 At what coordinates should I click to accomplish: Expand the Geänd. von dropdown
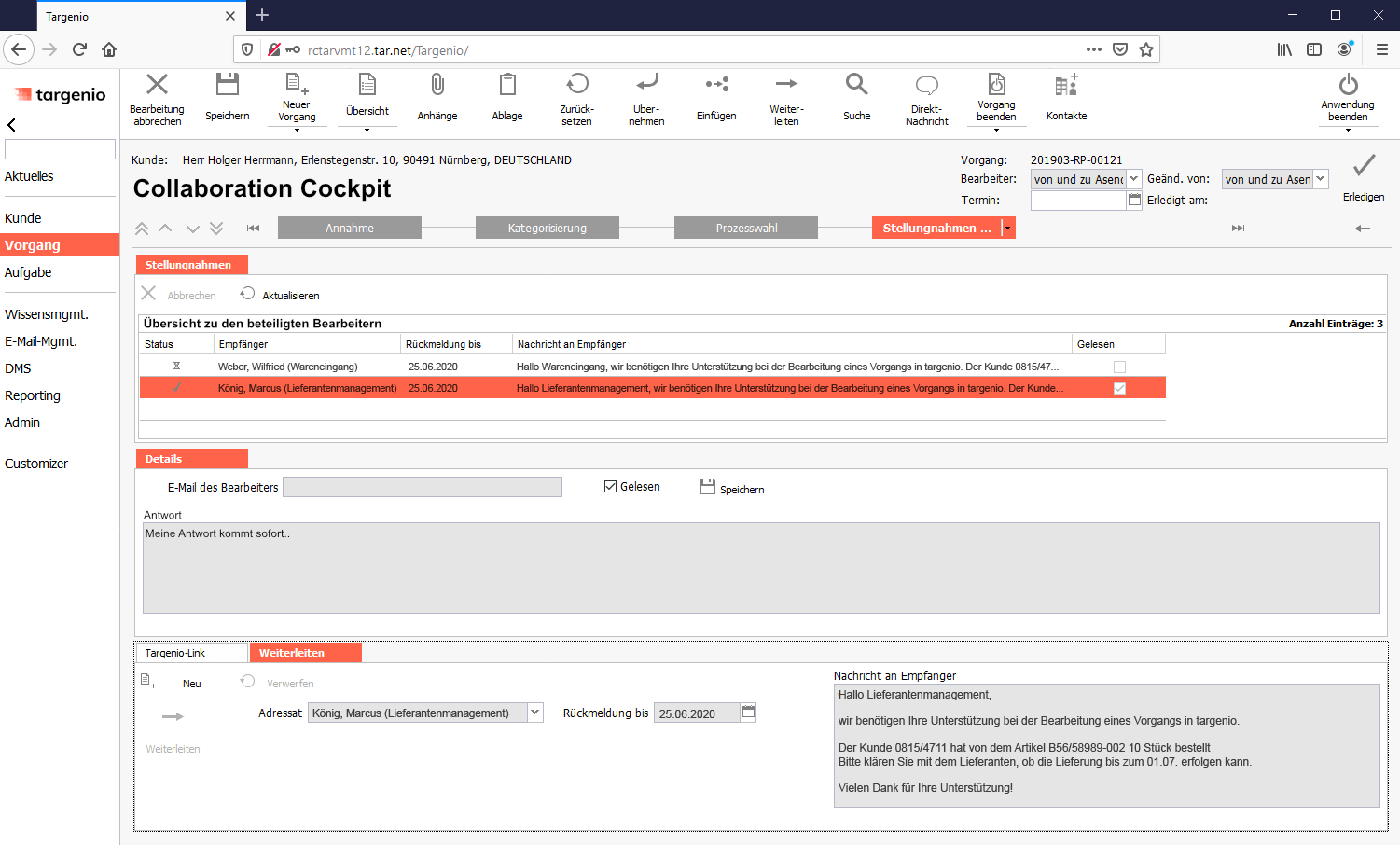[1321, 179]
